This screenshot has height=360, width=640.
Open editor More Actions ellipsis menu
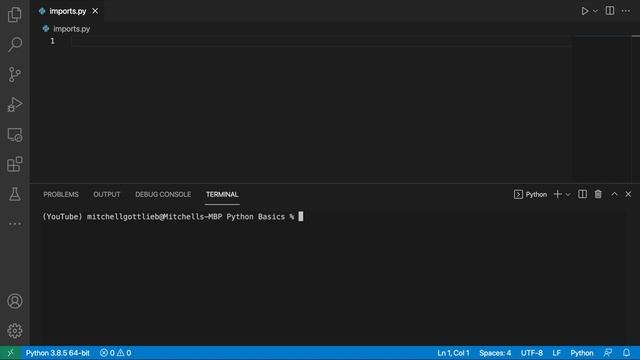point(626,11)
